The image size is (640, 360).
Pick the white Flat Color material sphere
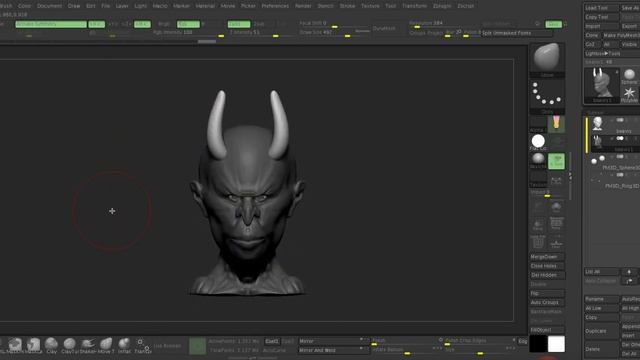click(538, 141)
